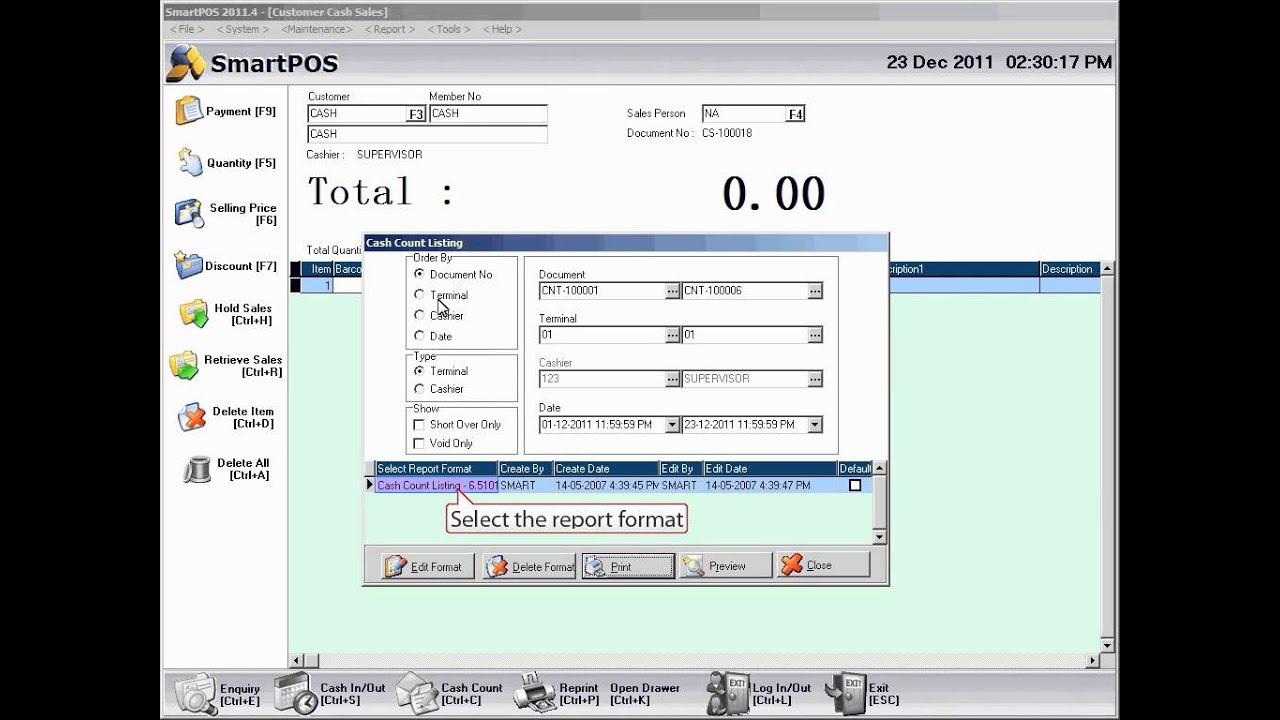The image size is (1280, 720).
Task: Click the Sales Person F4 lookup button
Action: click(795, 114)
